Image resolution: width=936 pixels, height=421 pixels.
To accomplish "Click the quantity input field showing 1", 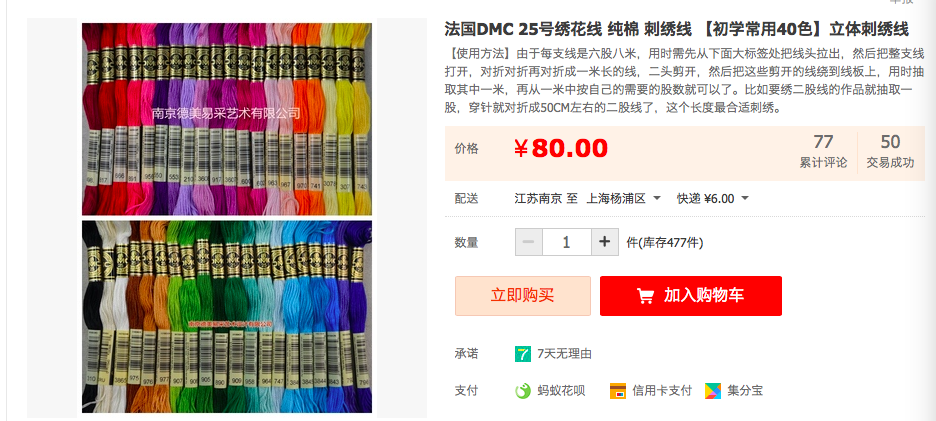I will pos(566,242).
